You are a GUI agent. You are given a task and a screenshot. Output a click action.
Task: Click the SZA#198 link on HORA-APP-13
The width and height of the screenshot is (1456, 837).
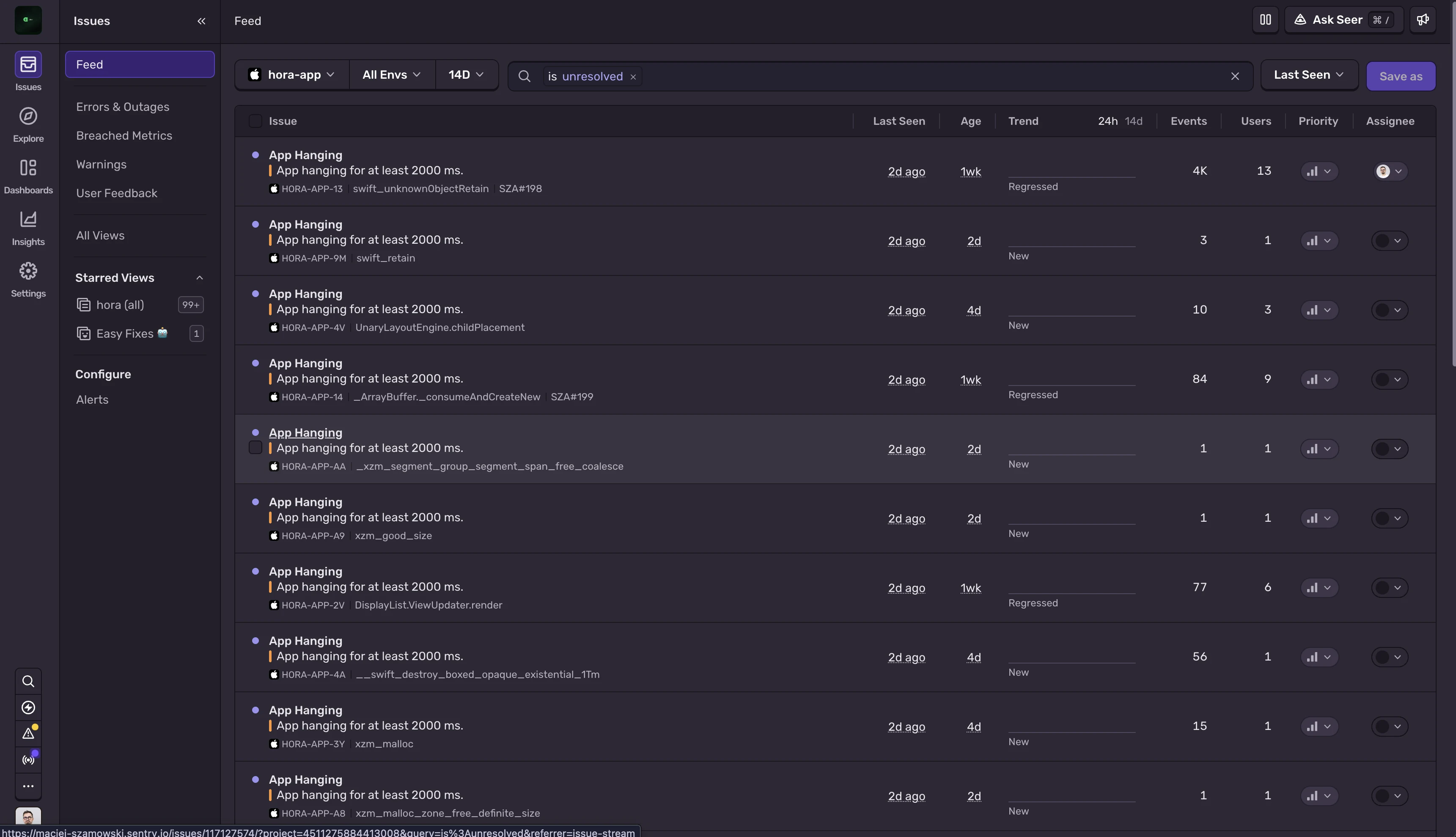point(520,189)
